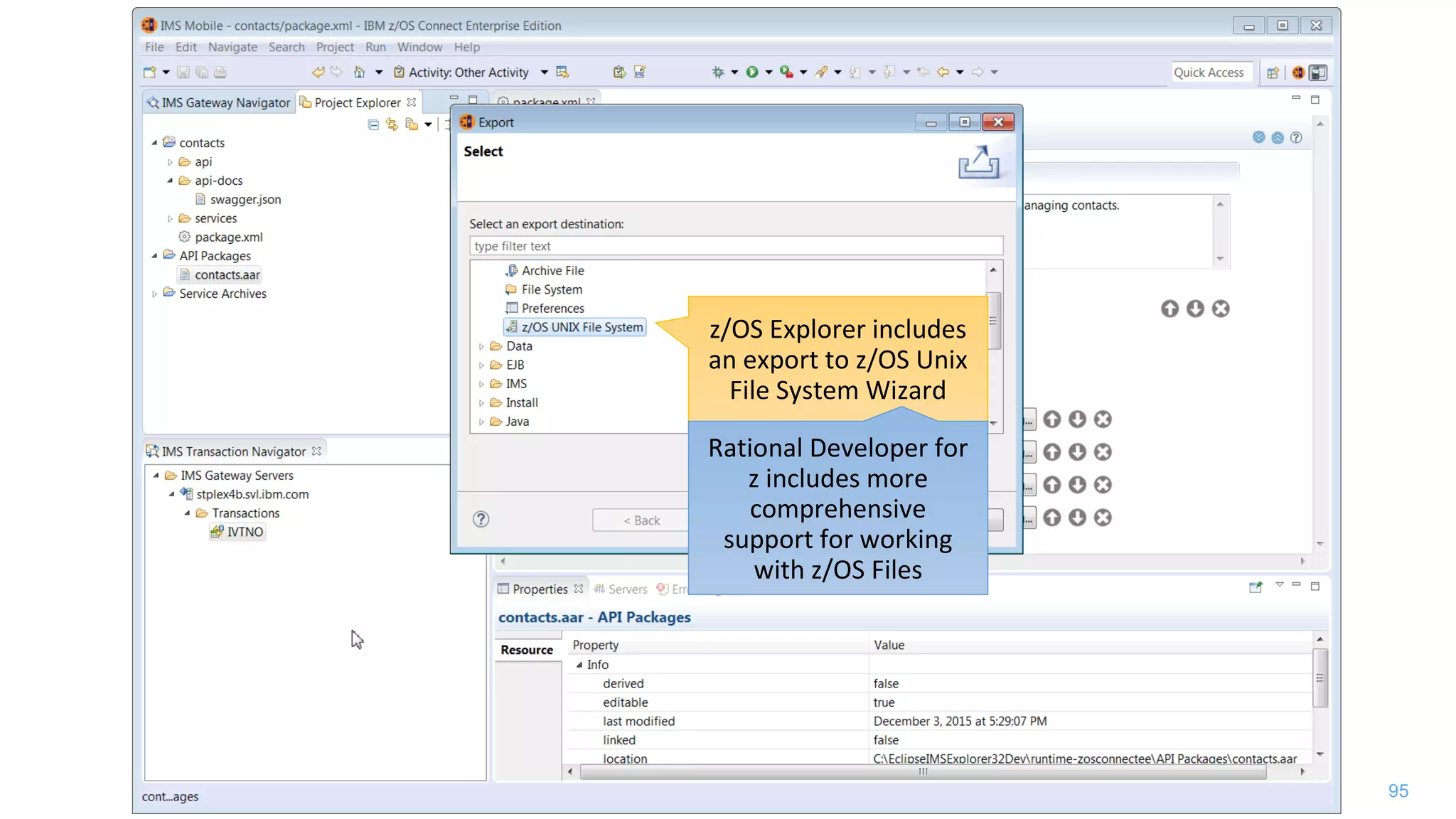Close the IMS Transaction Navigator tab
The height and width of the screenshot is (819, 1456).
click(316, 451)
